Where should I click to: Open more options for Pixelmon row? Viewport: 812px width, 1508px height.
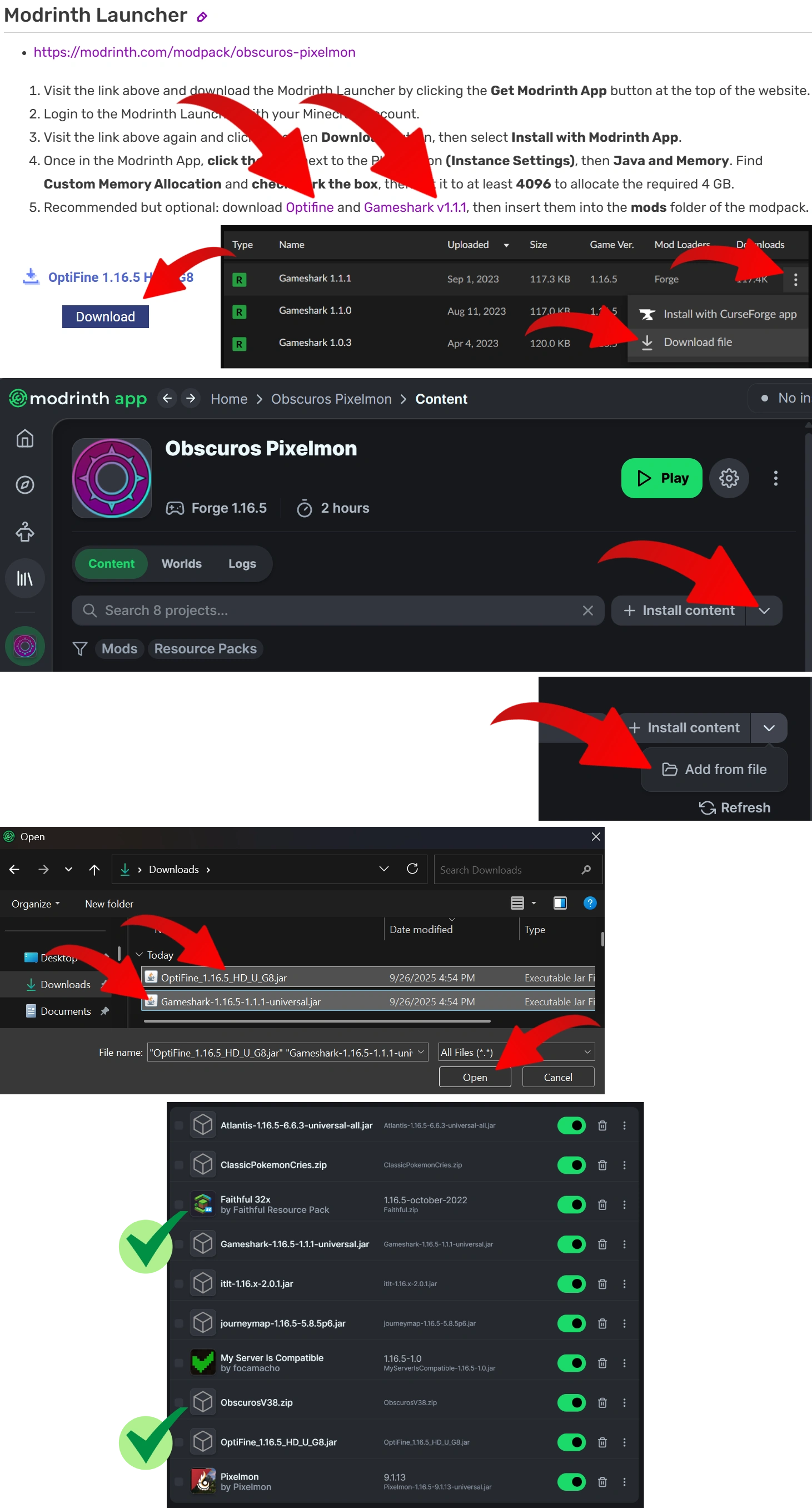624,1482
